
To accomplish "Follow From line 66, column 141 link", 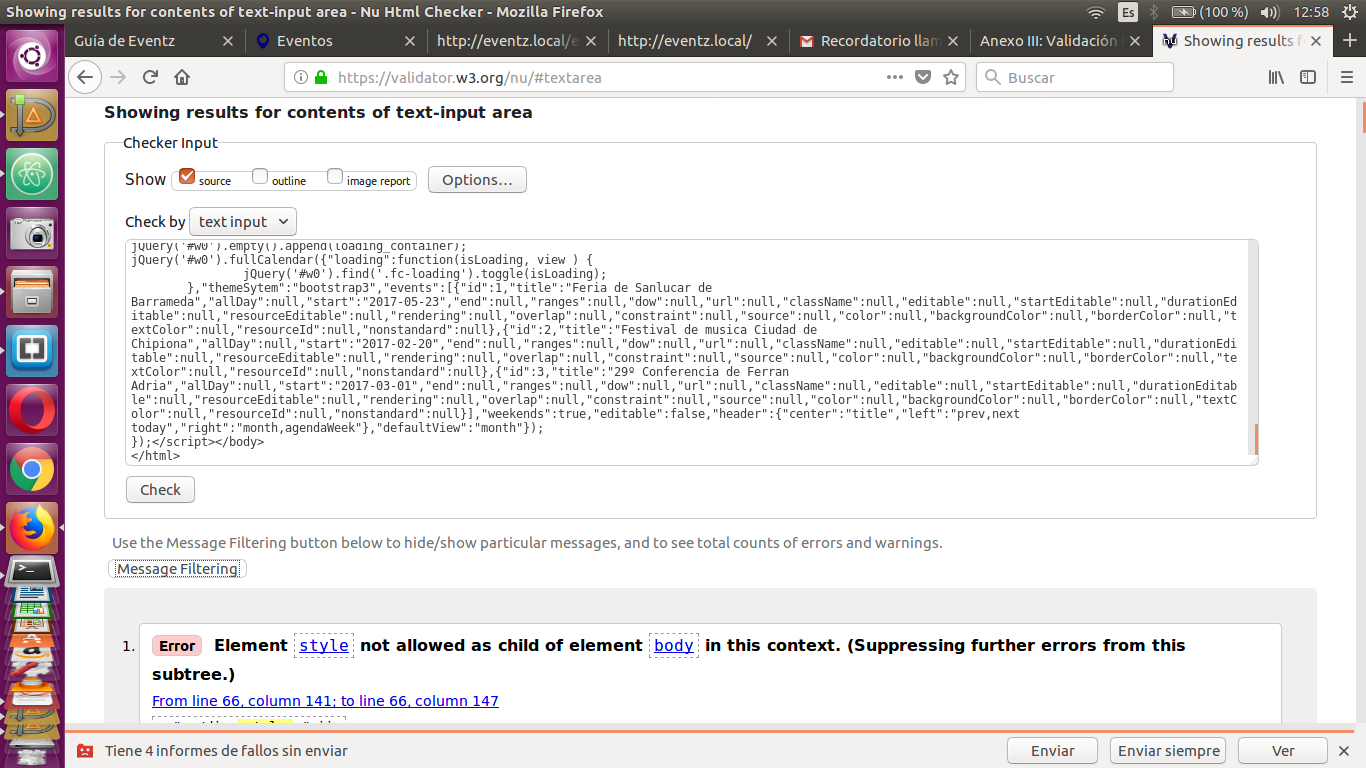I will tap(325, 701).
